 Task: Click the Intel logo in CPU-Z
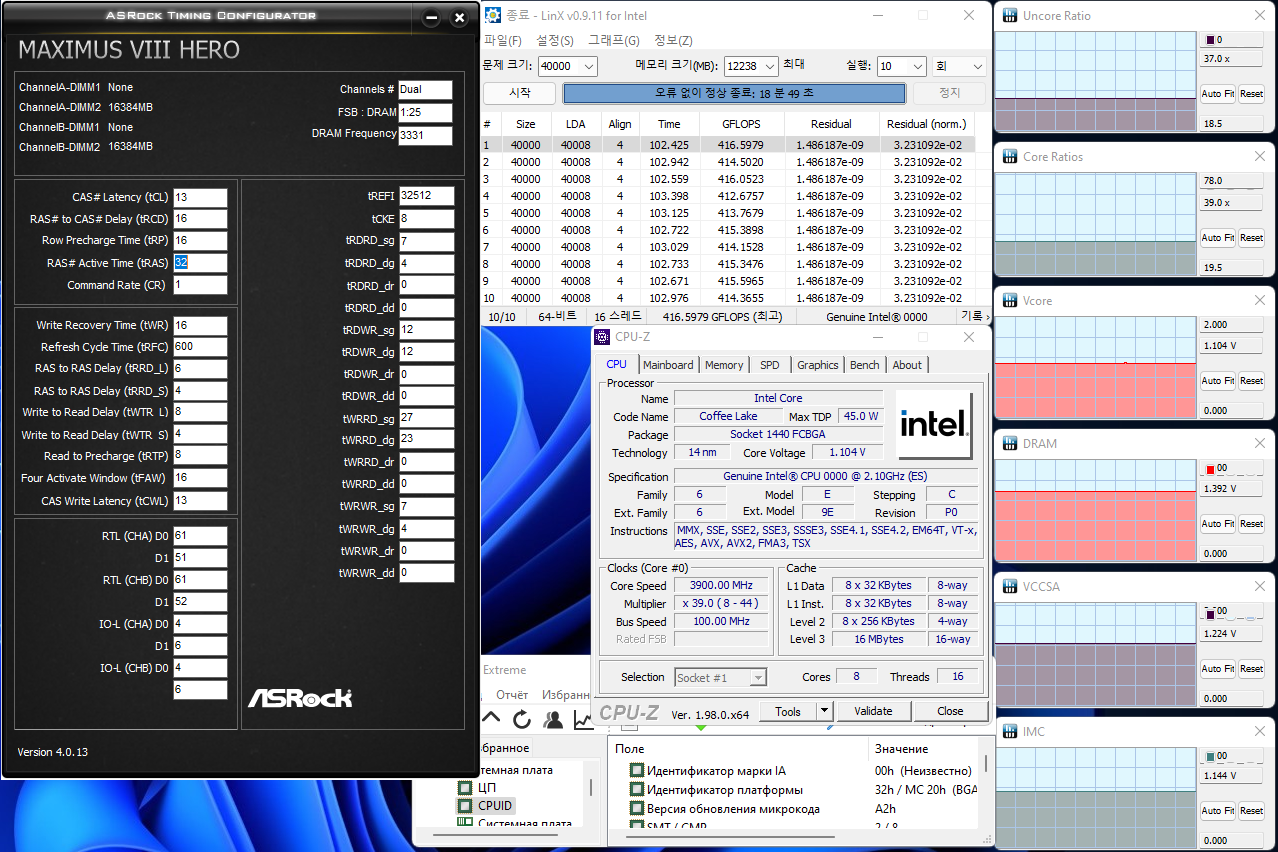[934, 423]
